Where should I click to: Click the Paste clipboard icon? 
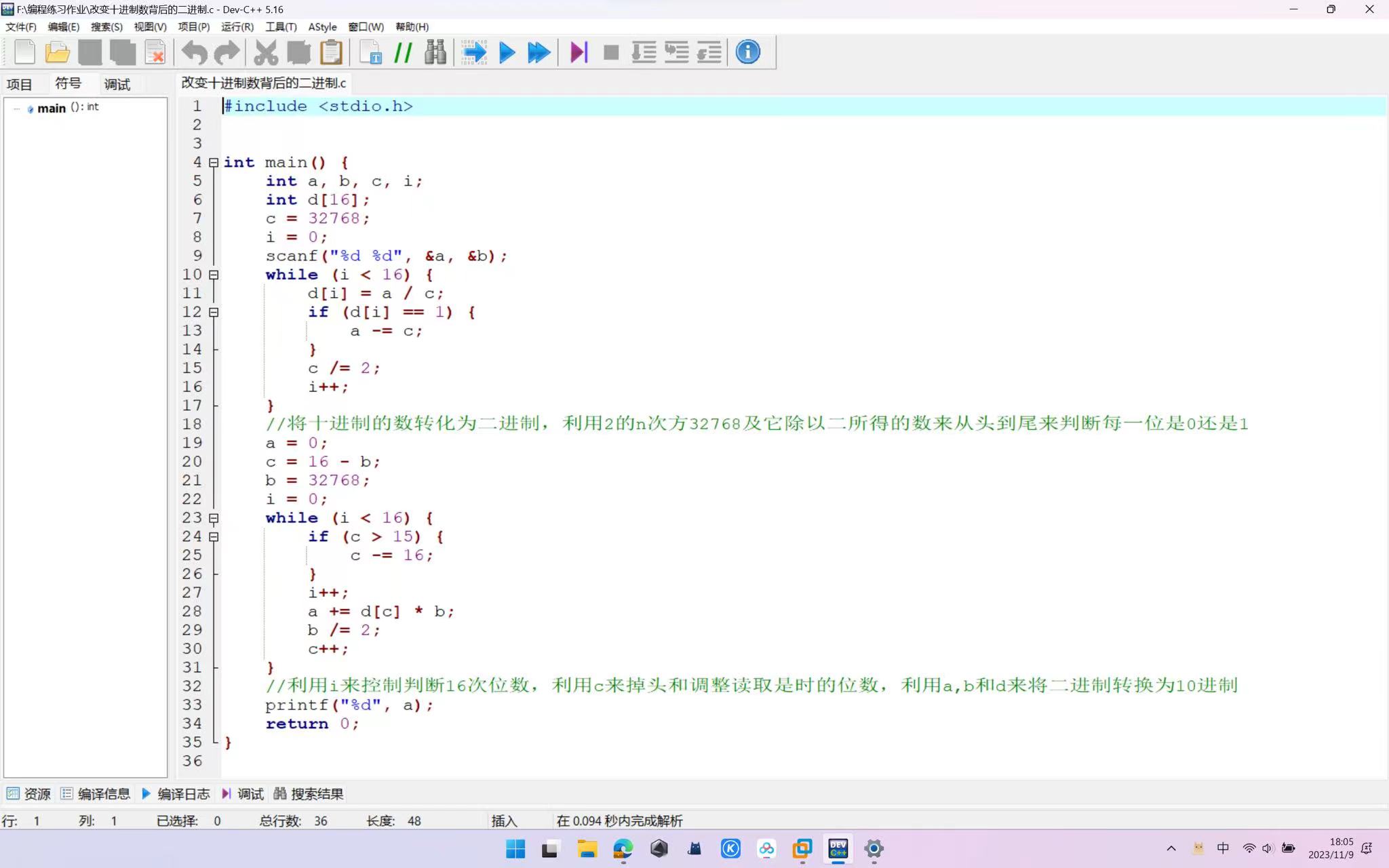tap(331, 52)
